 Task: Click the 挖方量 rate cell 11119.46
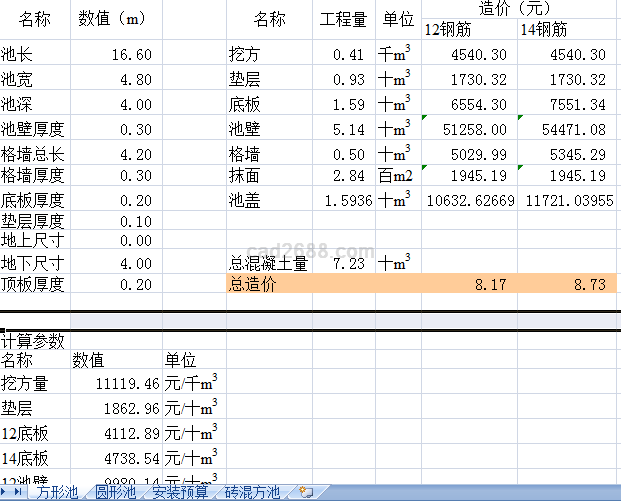115,383
